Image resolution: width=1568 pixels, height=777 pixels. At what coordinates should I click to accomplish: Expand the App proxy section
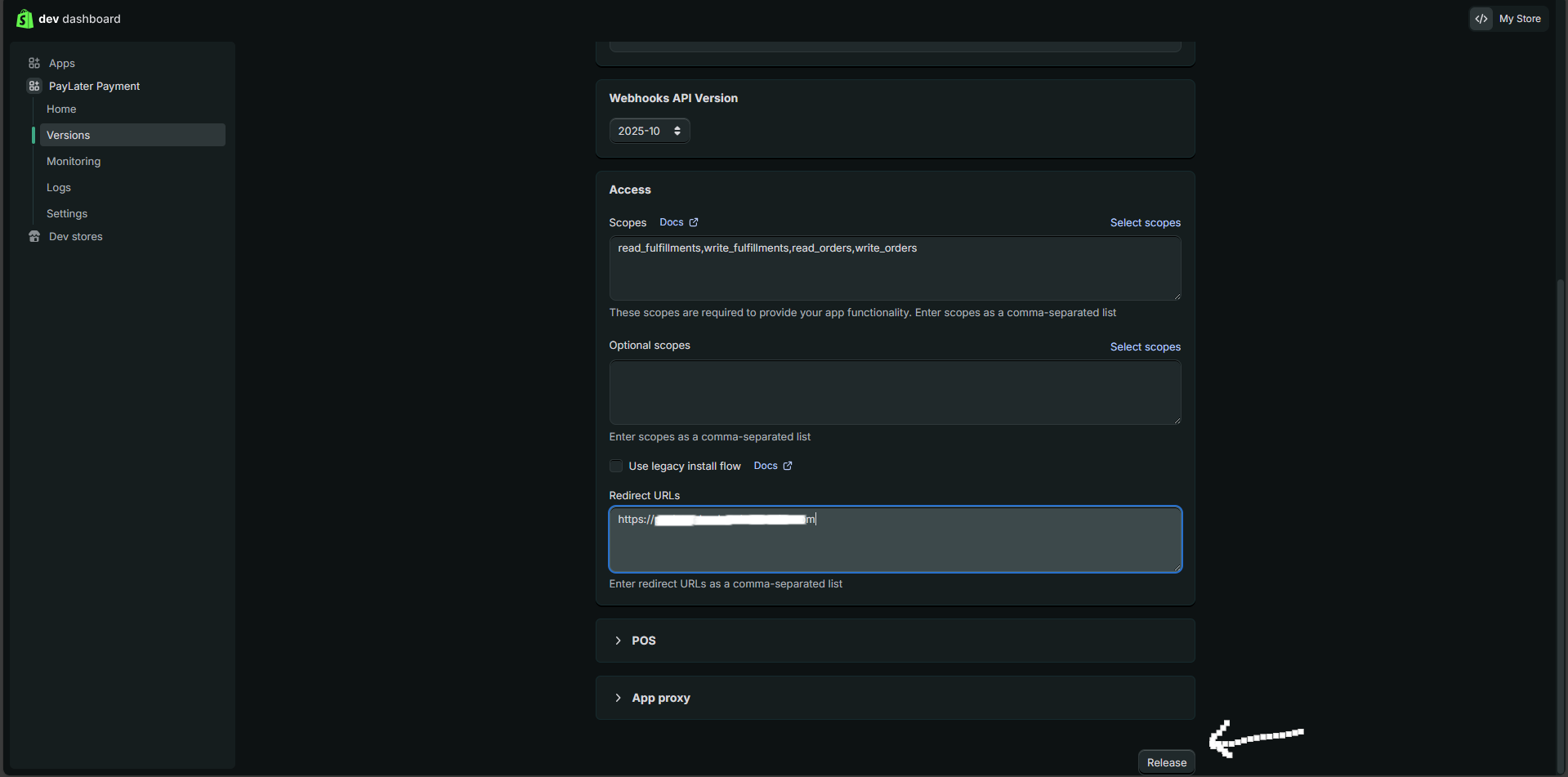click(896, 698)
